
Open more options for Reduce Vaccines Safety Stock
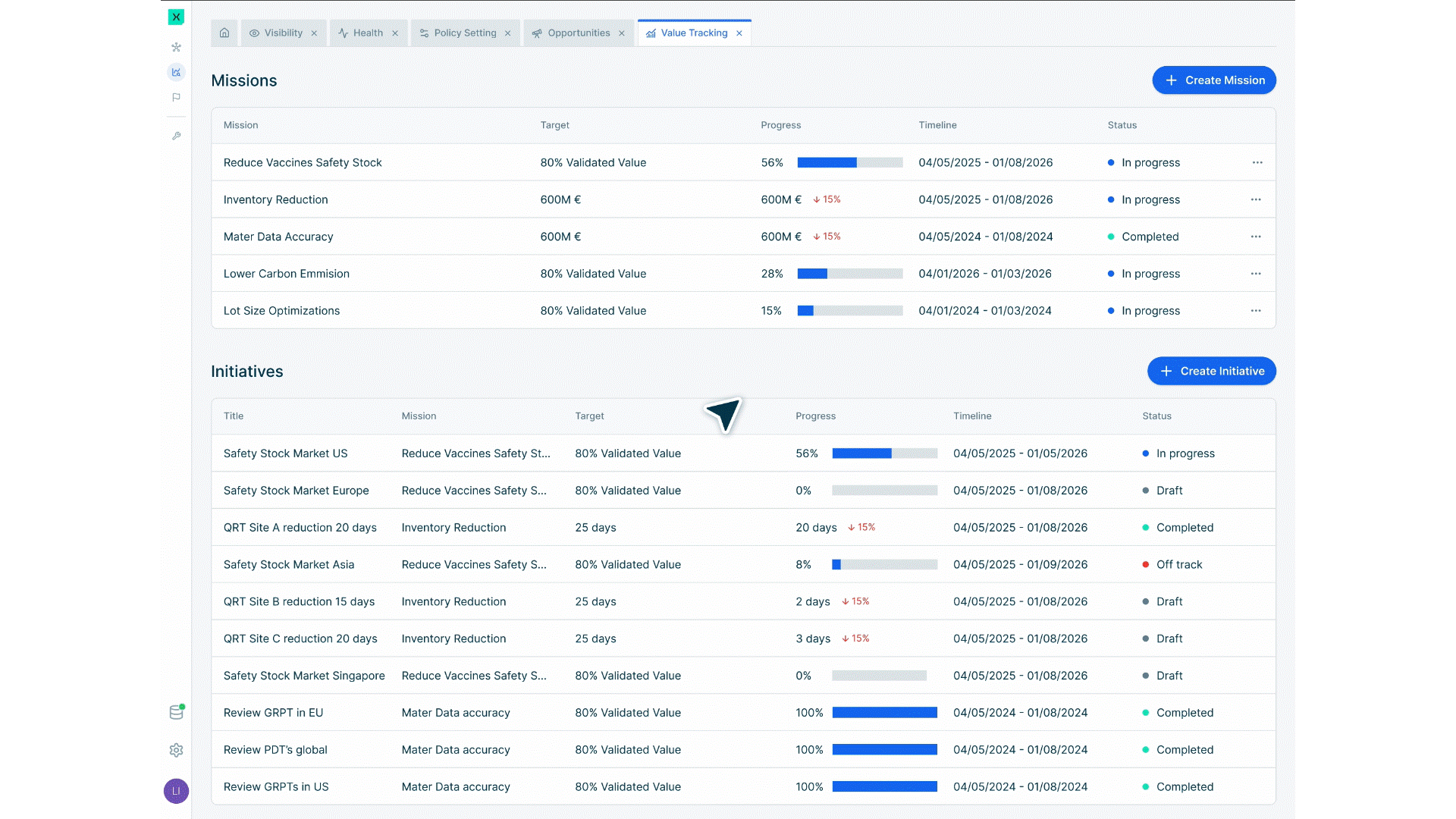[x=1257, y=162]
